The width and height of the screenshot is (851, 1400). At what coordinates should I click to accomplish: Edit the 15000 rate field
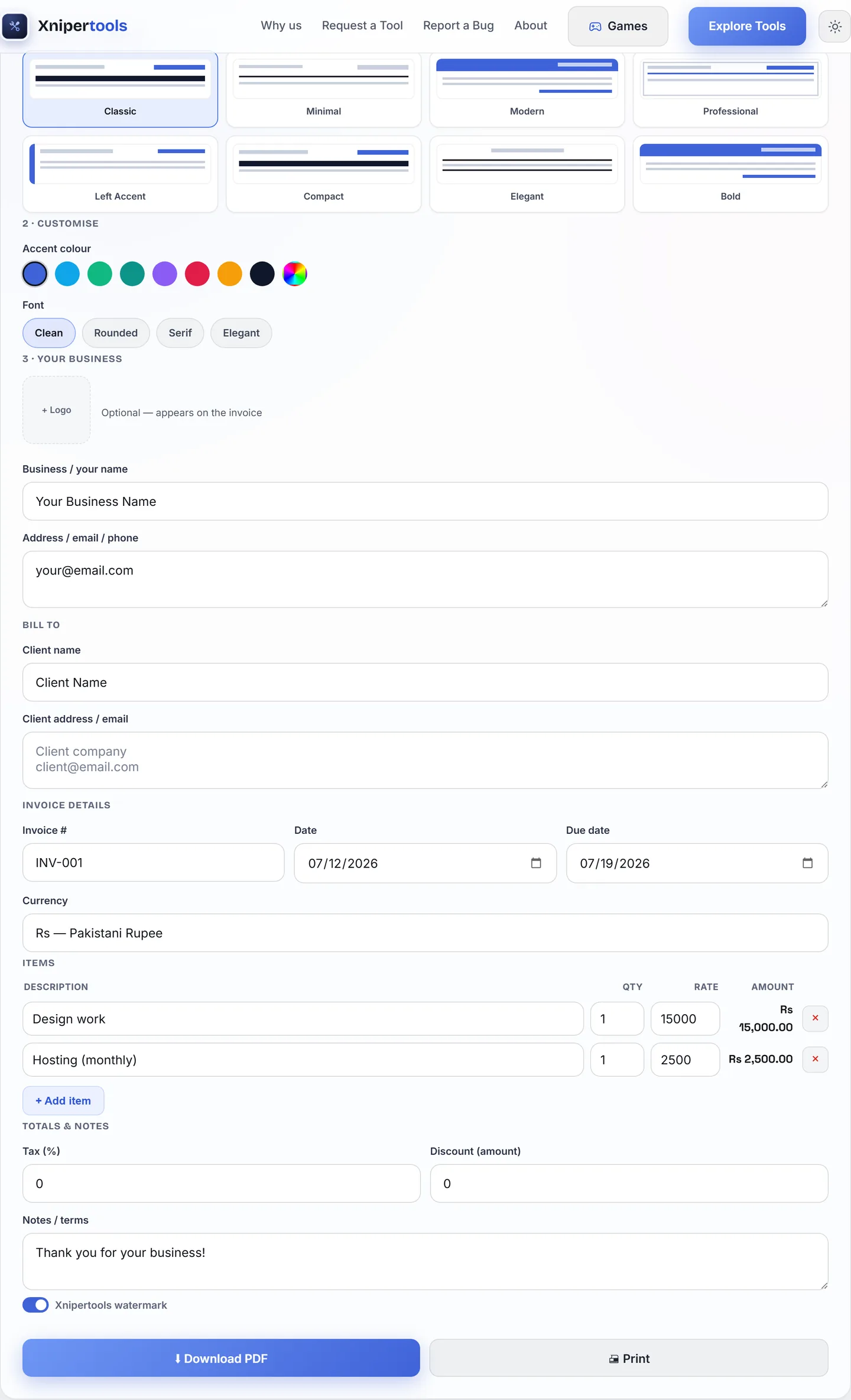click(x=685, y=1018)
